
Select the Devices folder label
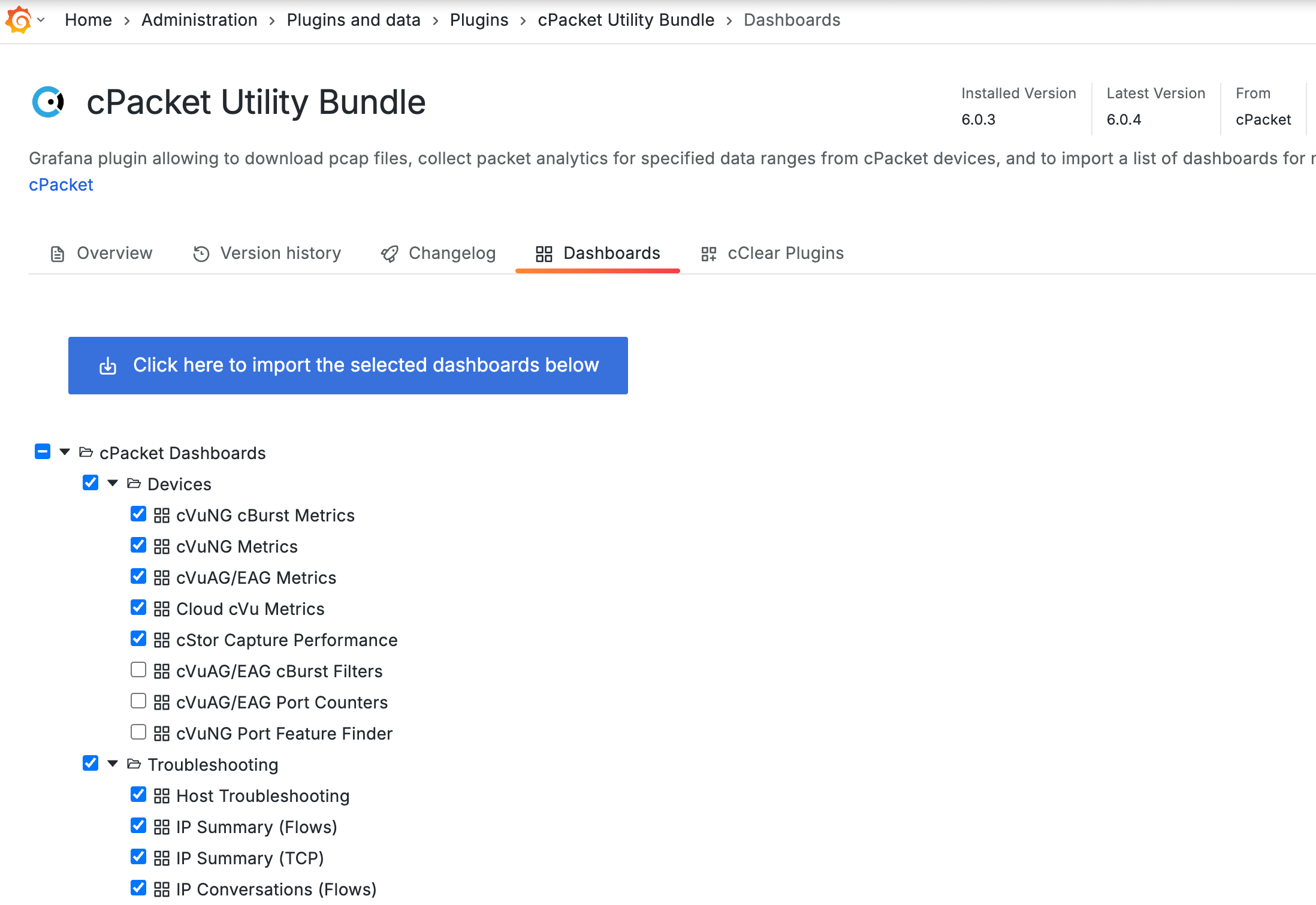tap(180, 484)
